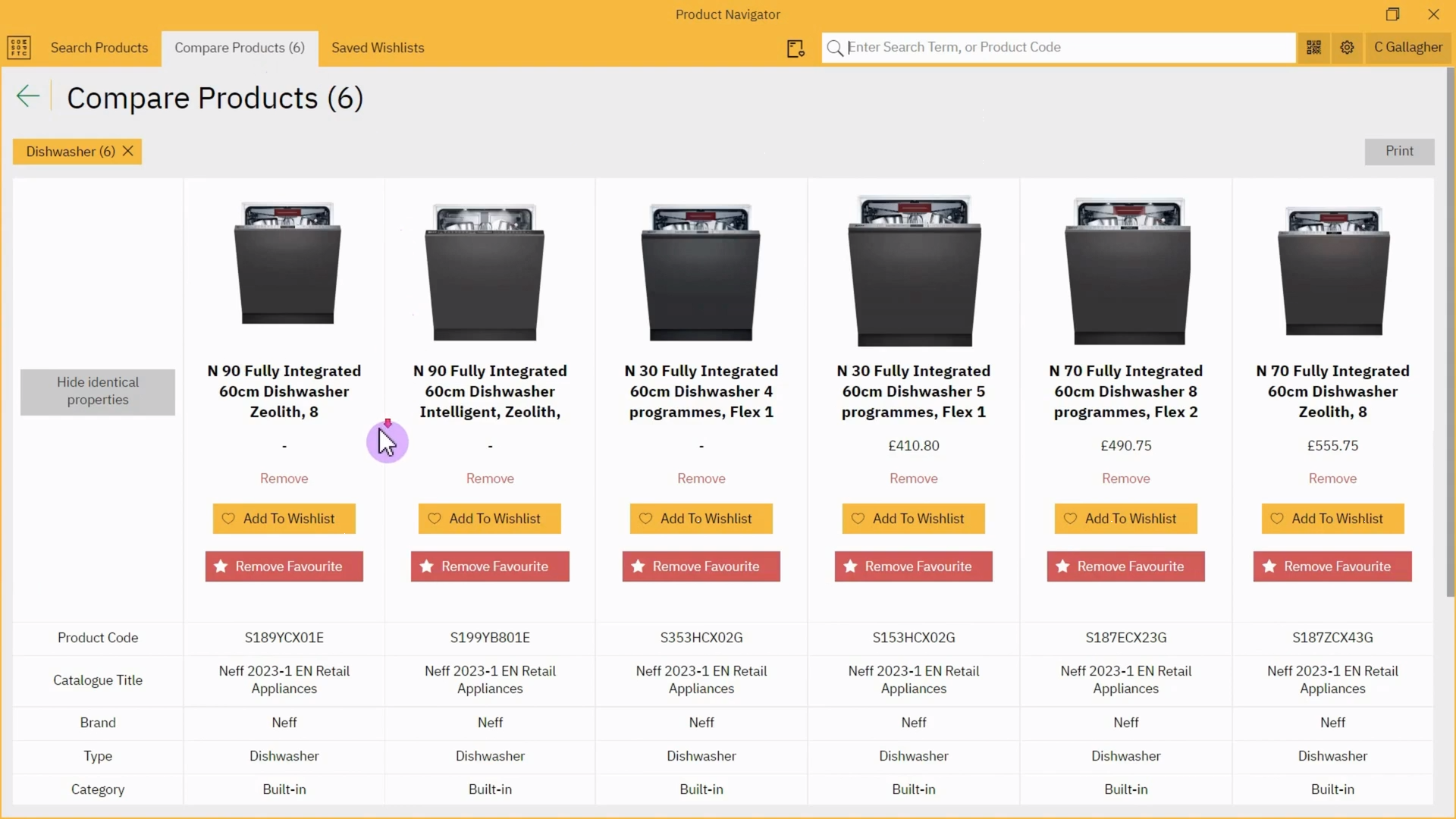Toggle Hide identical properties
This screenshot has height=819, width=1456.
tap(98, 391)
